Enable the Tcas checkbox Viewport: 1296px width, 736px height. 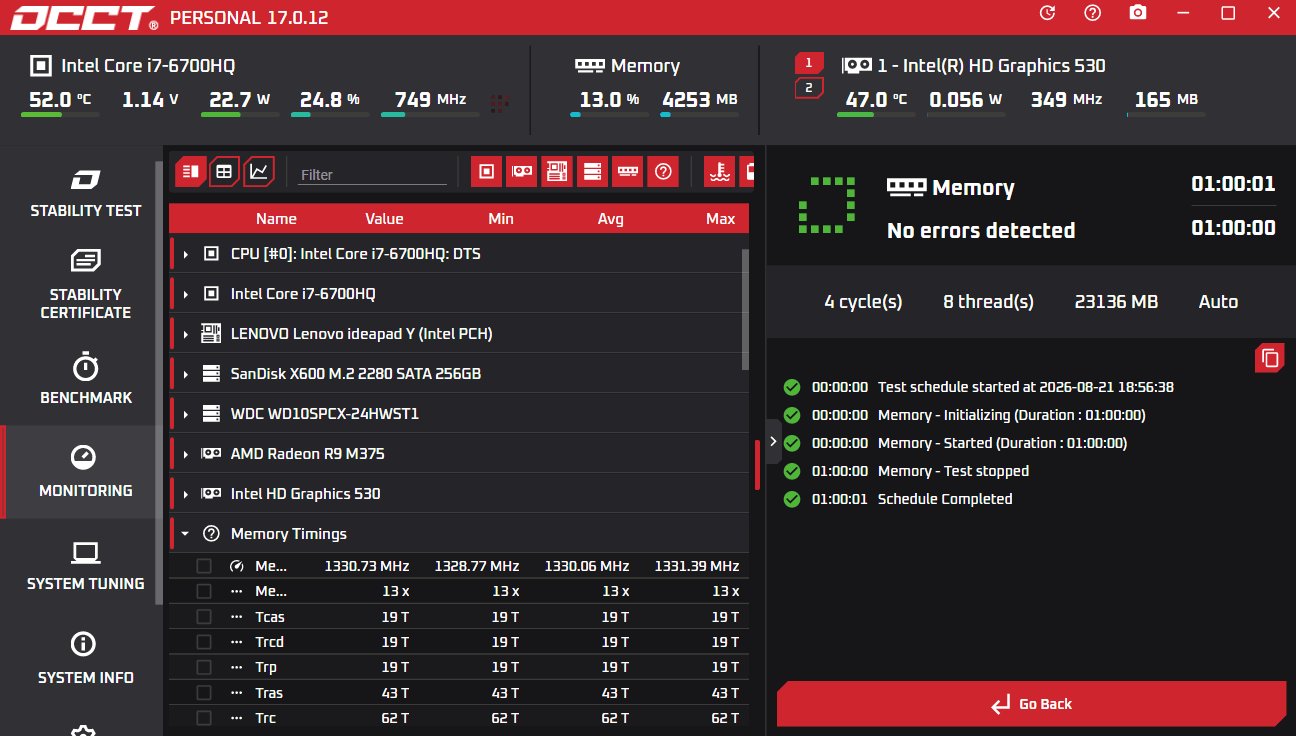pyautogui.click(x=204, y=617)
